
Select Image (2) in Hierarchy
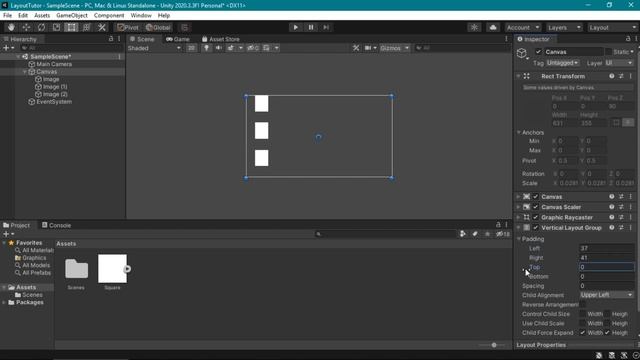pos(55,94)
